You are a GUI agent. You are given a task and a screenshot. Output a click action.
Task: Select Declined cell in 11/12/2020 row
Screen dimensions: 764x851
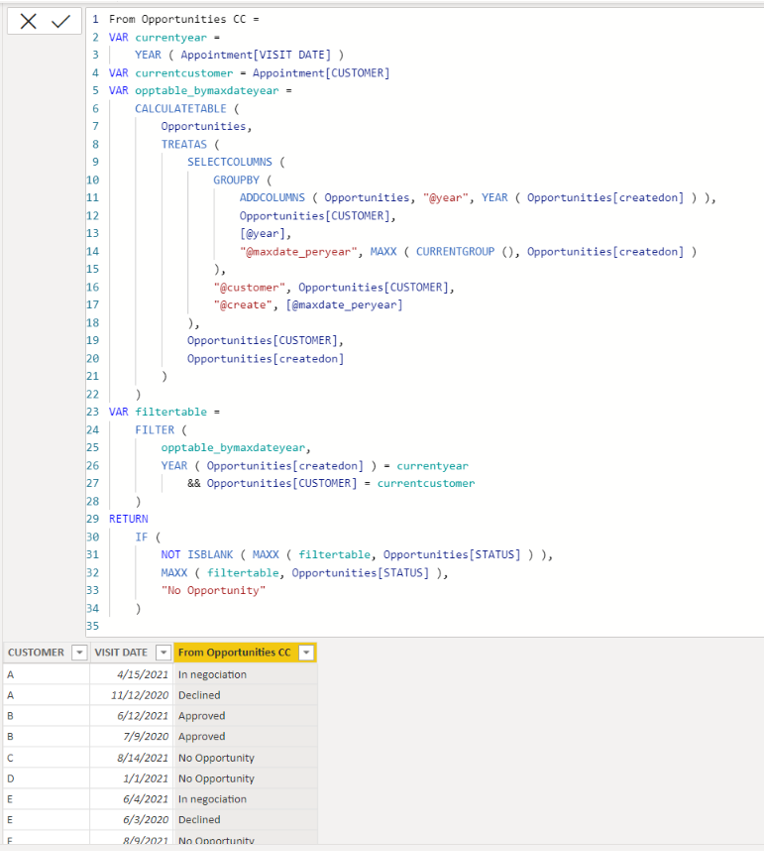245,695
